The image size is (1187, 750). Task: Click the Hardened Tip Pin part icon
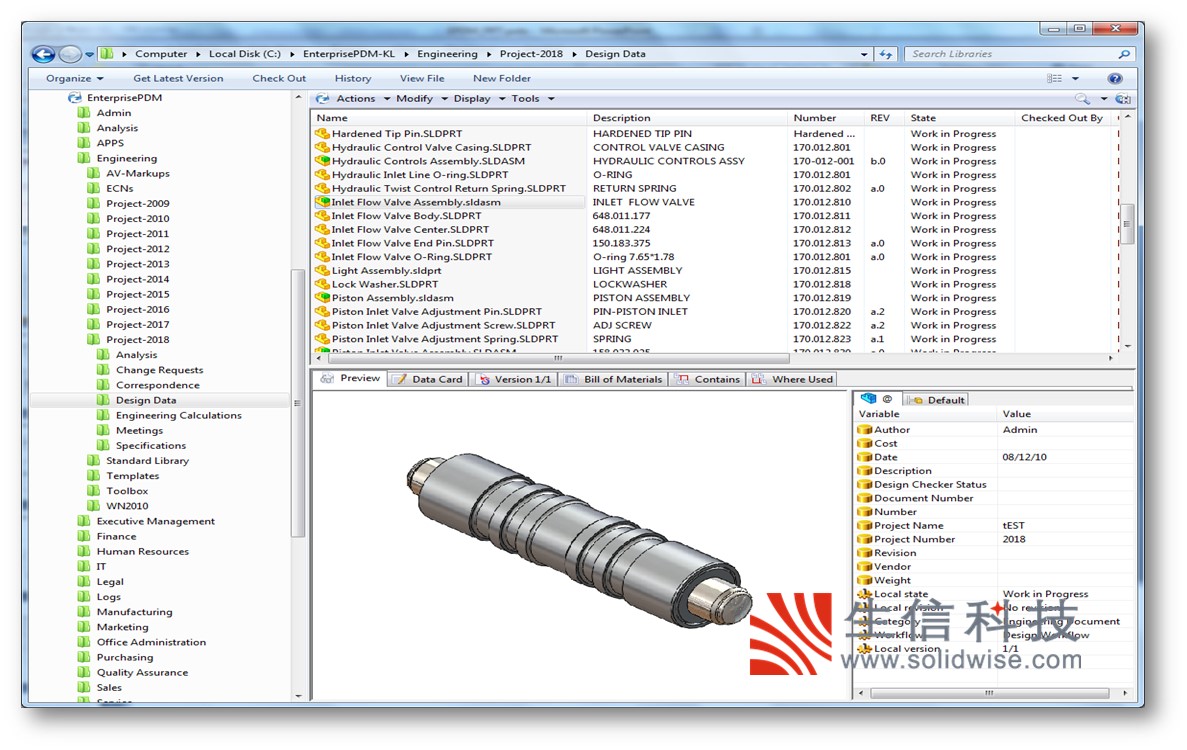(322, 134)
